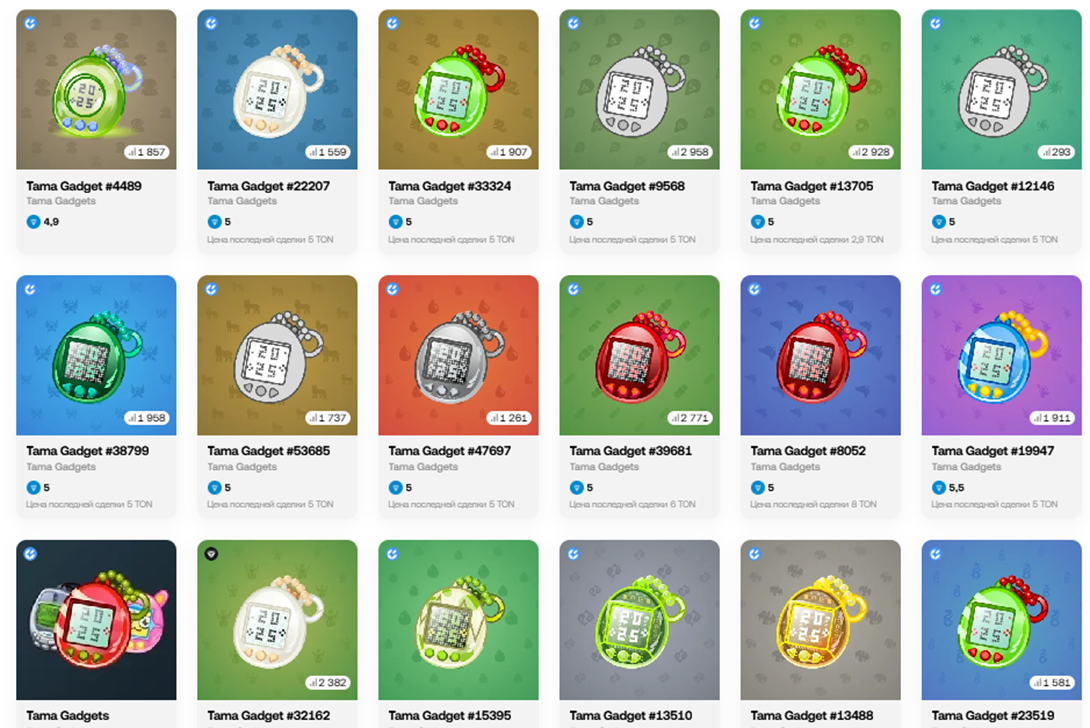Open Tama Gadgets collection link under #53685
Image resolution: width=1090 pixels, height=728 pixels.
coord(242,467)
